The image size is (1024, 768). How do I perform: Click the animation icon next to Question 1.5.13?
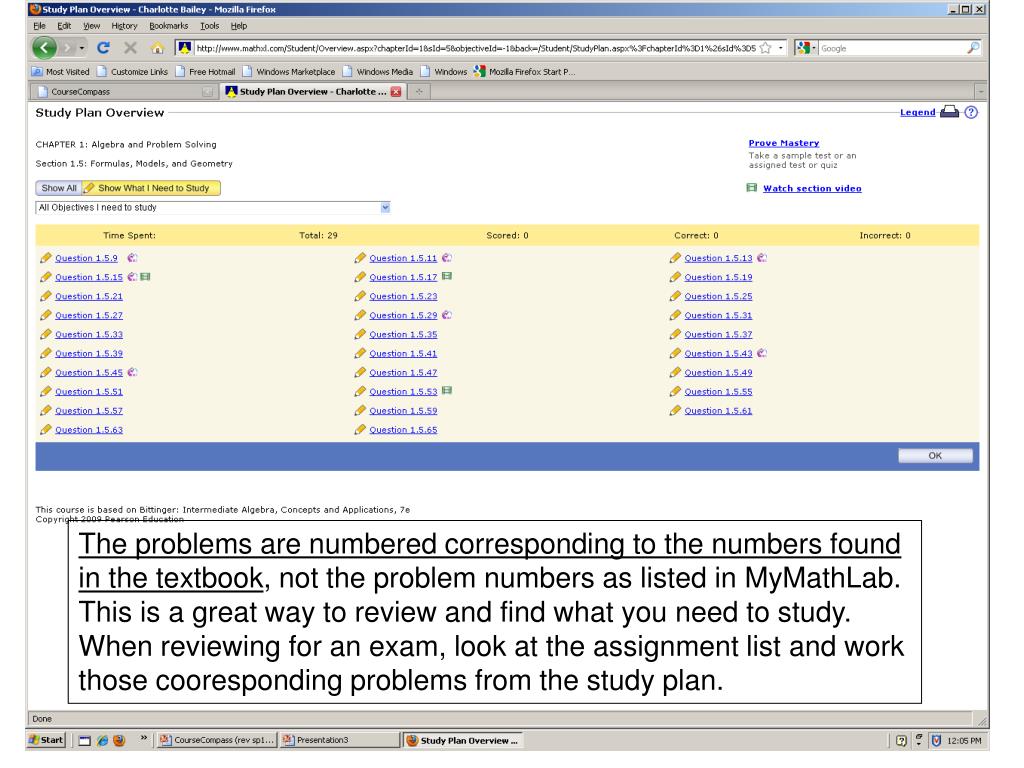point(762,258)
